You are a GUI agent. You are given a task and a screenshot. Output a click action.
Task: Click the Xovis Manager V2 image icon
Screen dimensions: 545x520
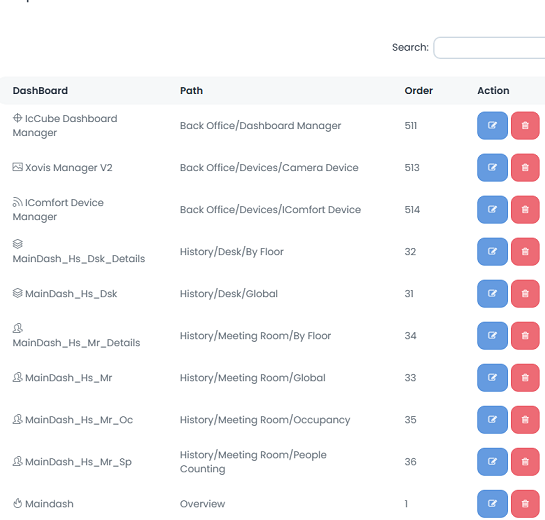[17, 167]
